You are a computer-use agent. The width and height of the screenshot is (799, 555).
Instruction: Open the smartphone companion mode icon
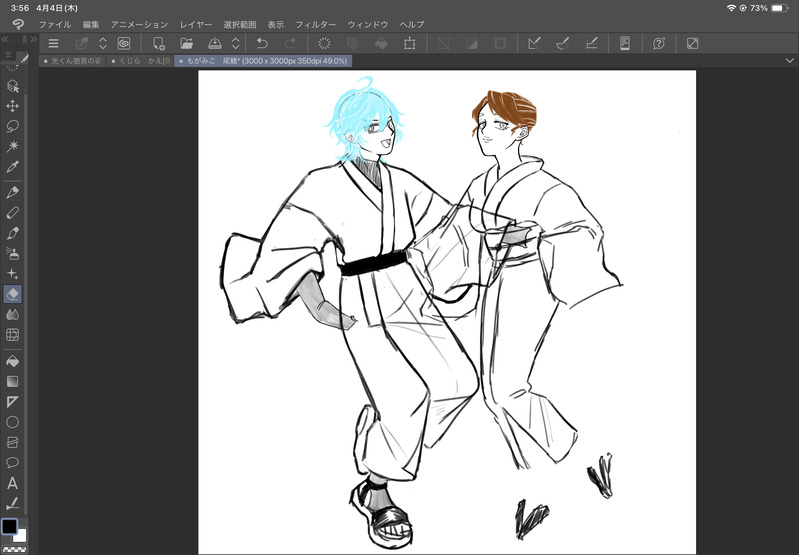tap(625, 44)
